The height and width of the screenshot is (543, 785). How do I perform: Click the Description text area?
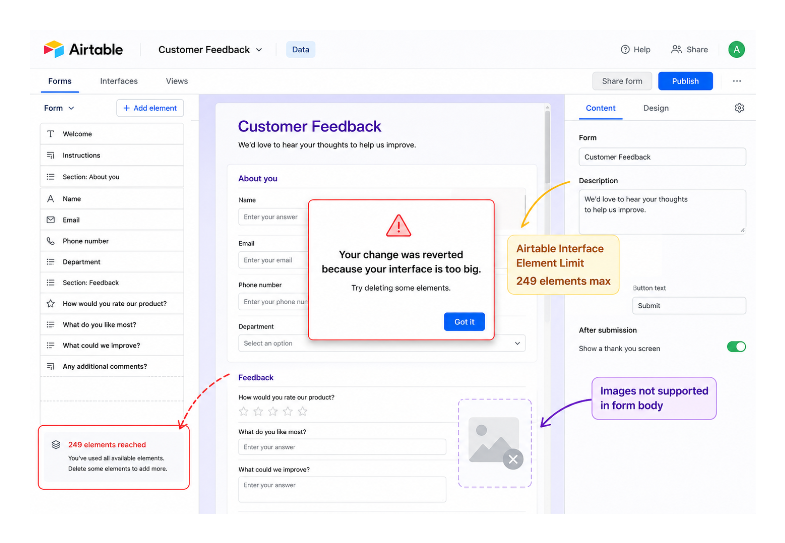click(x=662, y=211)
